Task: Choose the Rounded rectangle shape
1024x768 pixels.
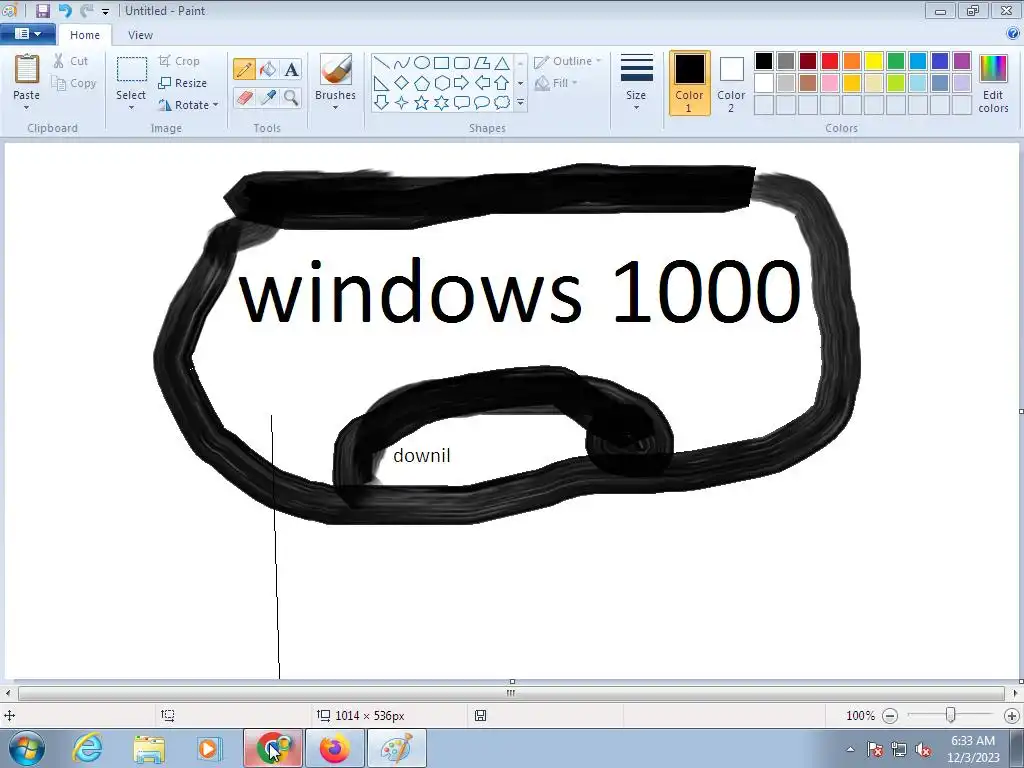Action: coord(462,63)
